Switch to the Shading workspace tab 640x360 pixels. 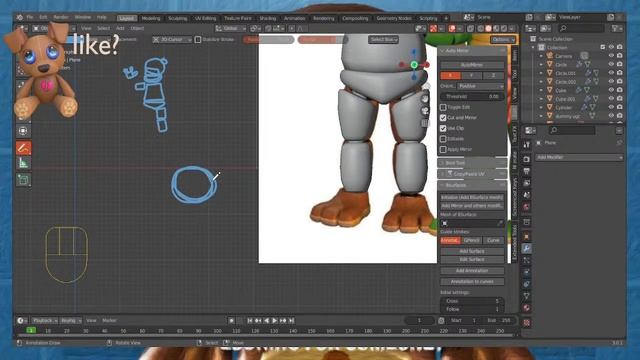click(x=268, y=18)
